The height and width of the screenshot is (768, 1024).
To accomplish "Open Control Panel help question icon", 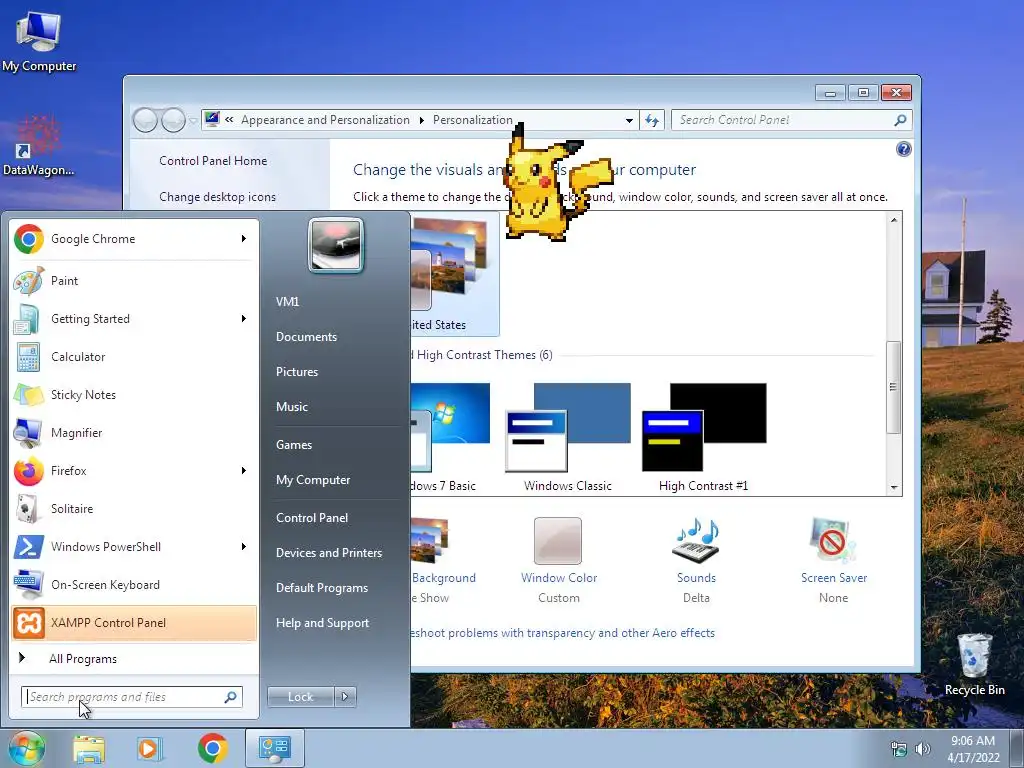I will coord(903,150).
